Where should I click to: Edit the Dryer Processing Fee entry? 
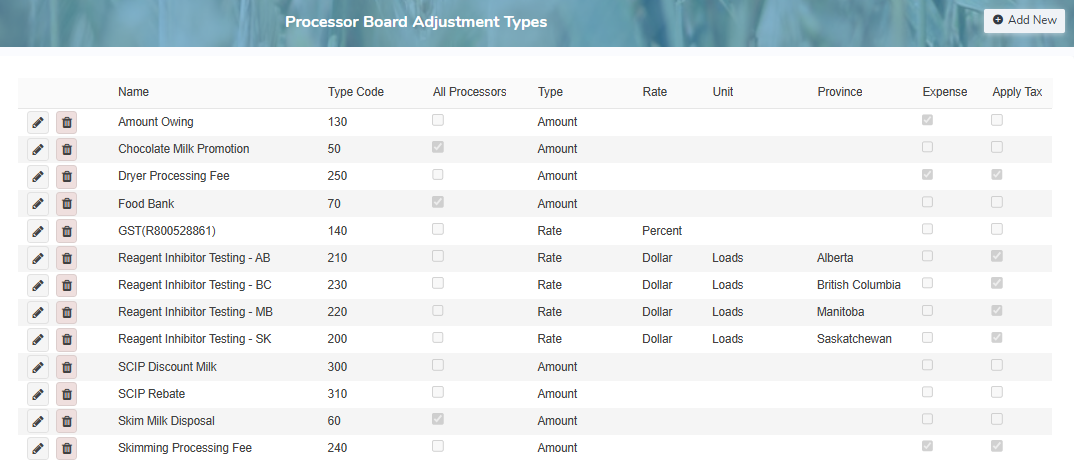[37, 176]
